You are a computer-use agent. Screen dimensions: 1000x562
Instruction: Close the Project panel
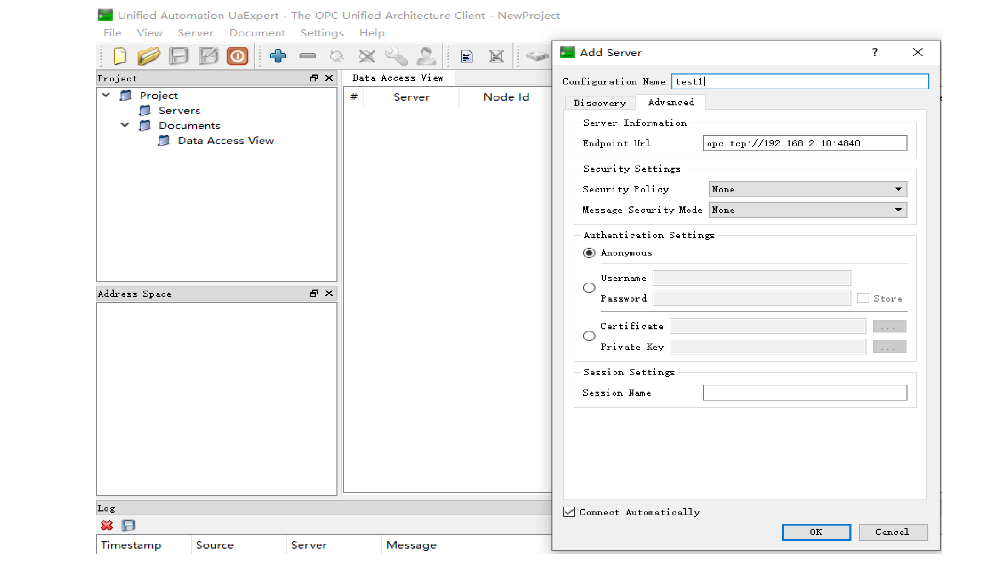pyautogui.click(x=329, y=78)
